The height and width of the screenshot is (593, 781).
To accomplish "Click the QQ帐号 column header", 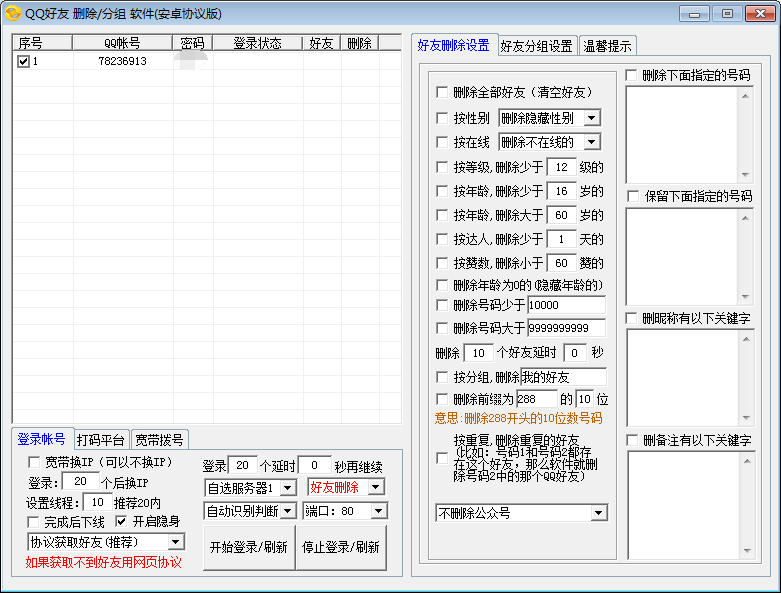I will coord(123,43).
